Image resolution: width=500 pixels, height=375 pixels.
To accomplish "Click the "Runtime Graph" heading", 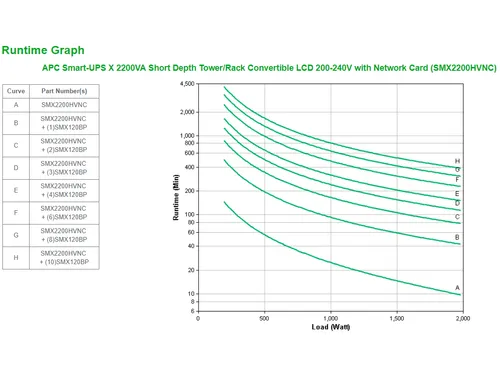I will coord(43,50).
